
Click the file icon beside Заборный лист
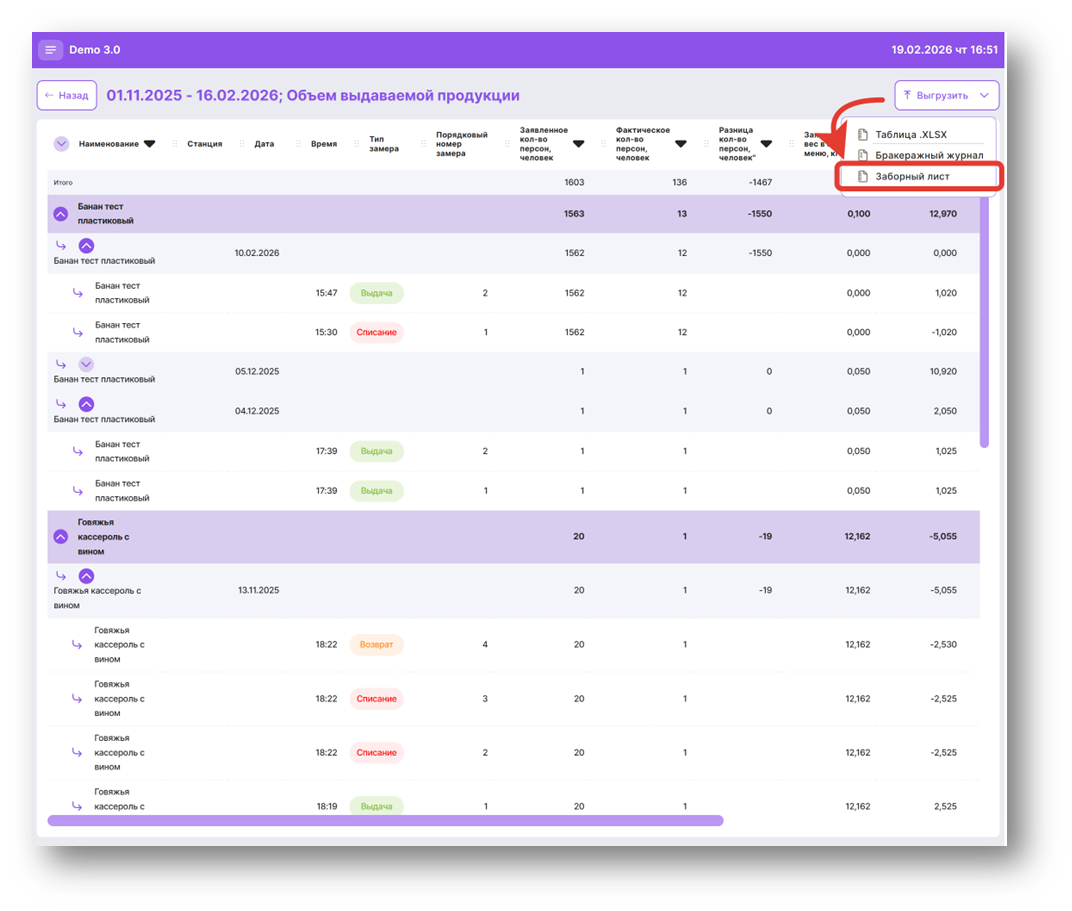(x=863, y=176)
